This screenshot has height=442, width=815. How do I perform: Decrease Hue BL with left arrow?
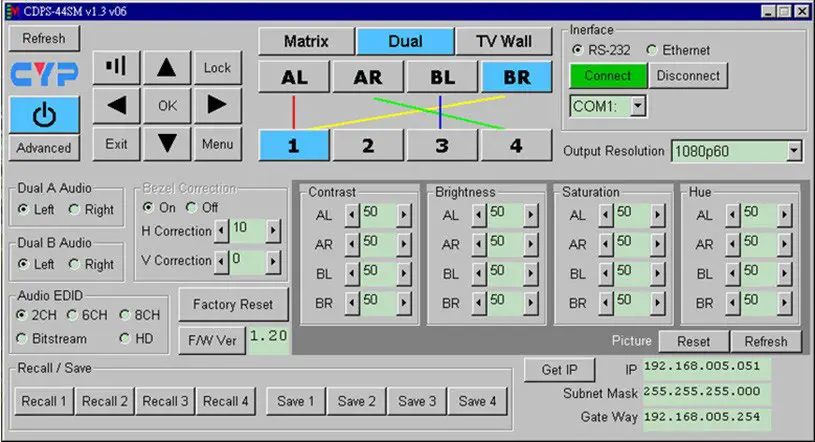click(732, 274)
